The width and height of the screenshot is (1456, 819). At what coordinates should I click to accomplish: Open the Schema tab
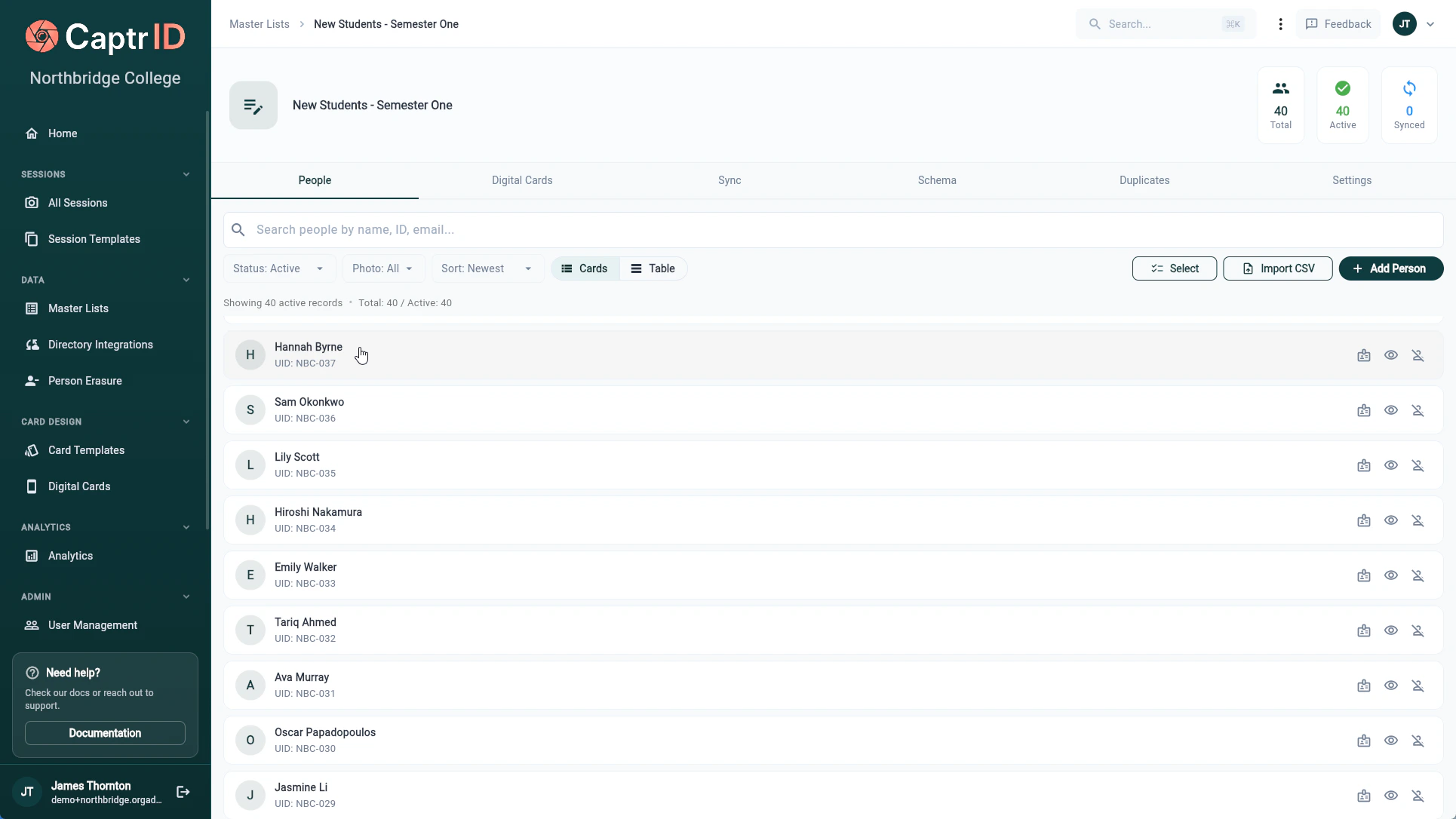point(936,180)
